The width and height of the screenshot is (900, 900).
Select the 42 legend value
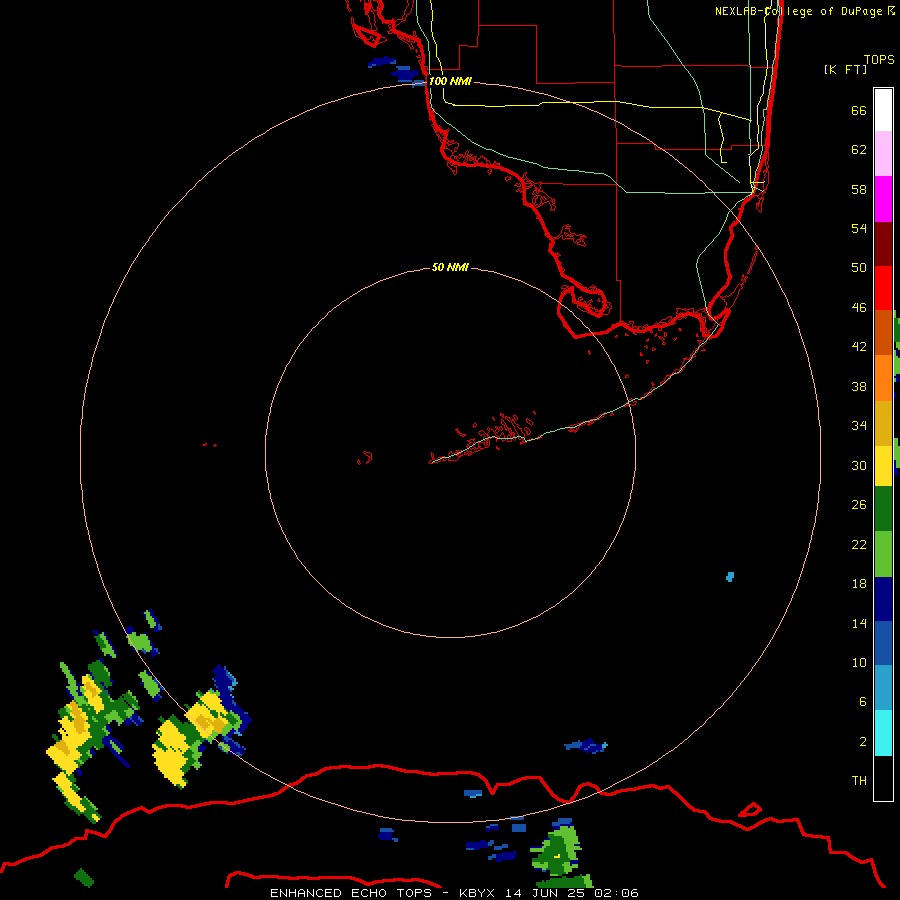[x=859, y=346]
